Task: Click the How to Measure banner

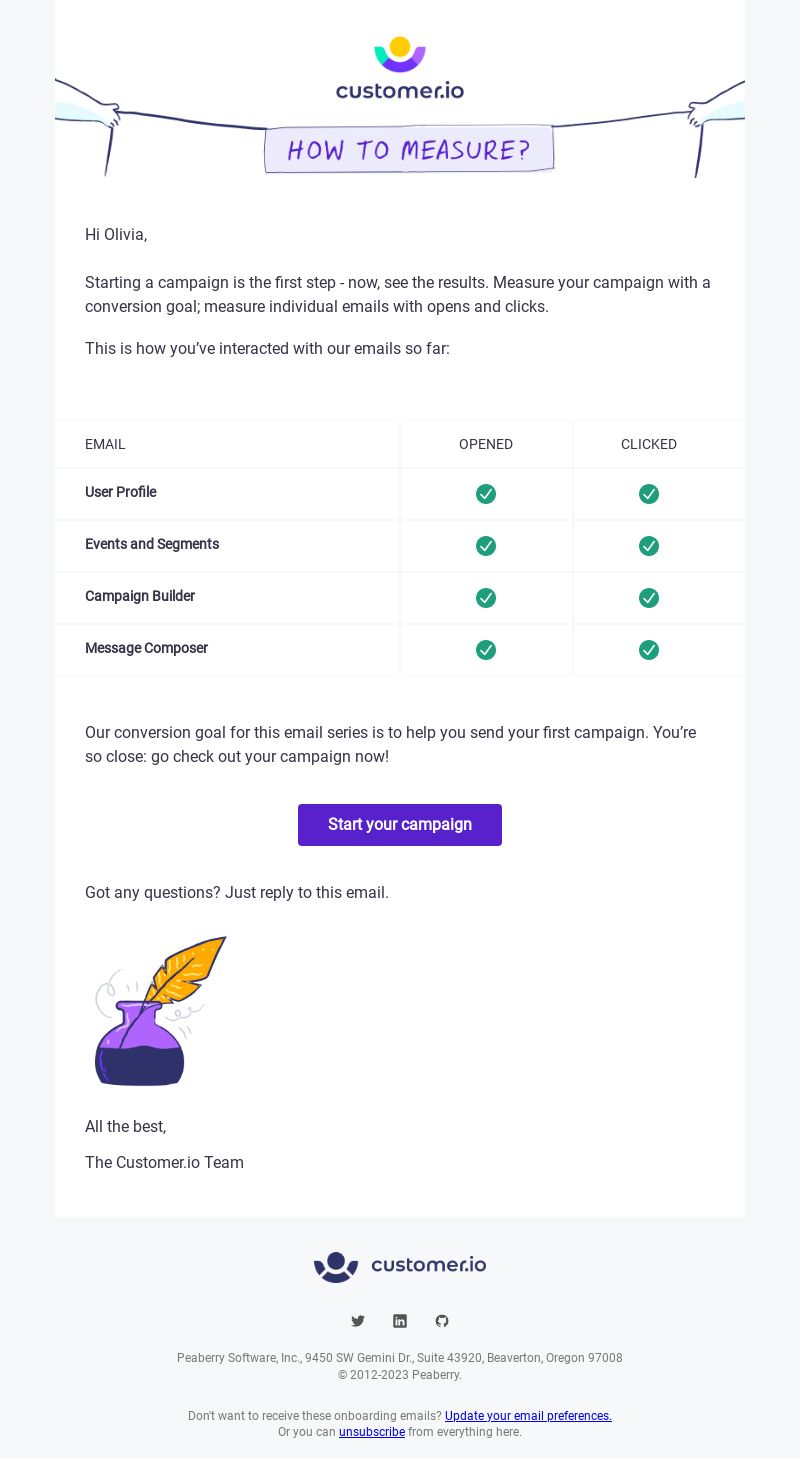Action: click(x=409, y=149)
